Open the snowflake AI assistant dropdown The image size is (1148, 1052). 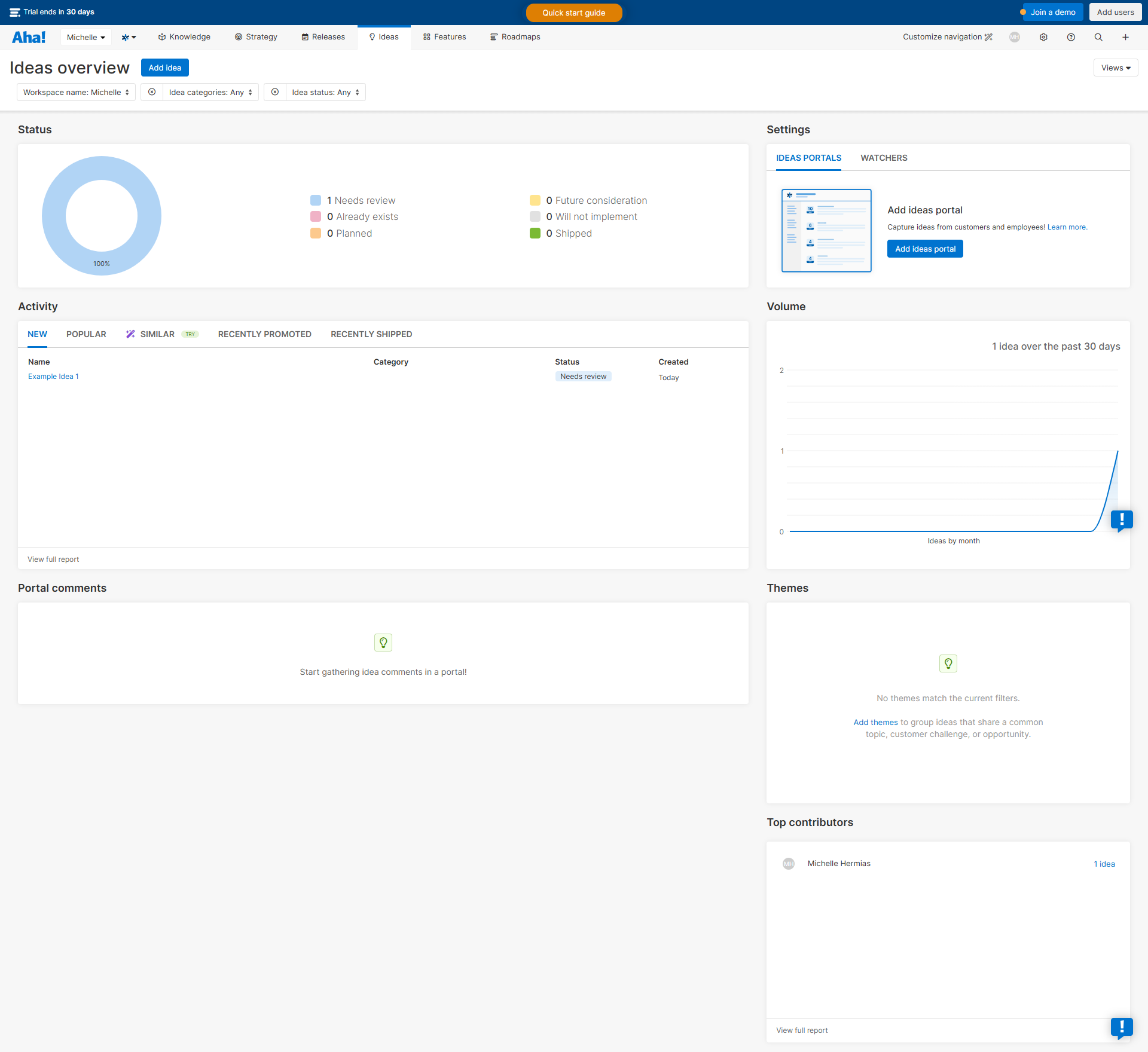(129, 37)
